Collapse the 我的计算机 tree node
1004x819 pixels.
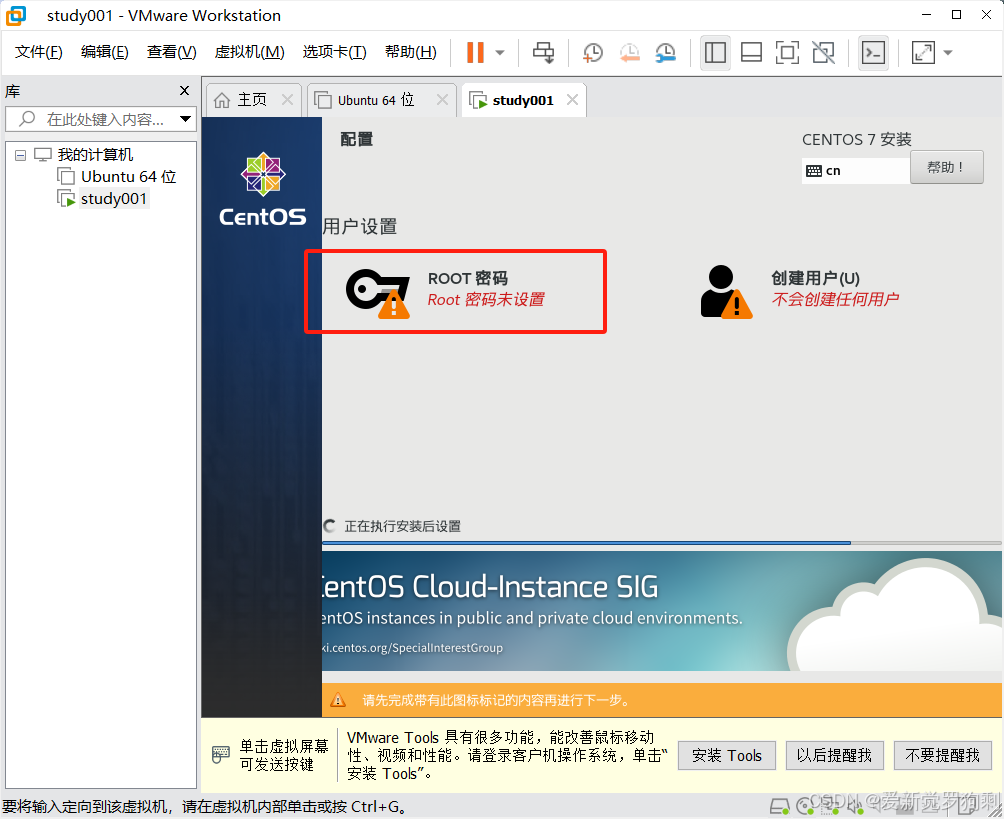20,155
